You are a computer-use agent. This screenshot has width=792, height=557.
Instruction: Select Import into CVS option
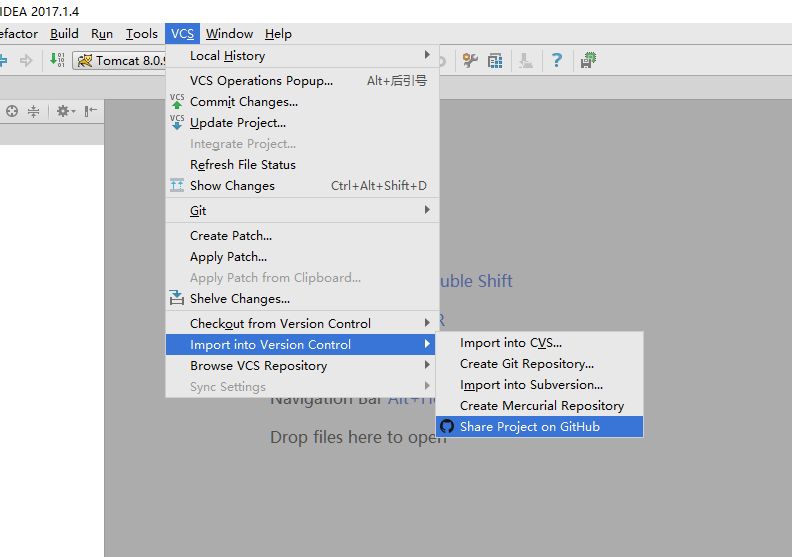click(x=539, y=343)
